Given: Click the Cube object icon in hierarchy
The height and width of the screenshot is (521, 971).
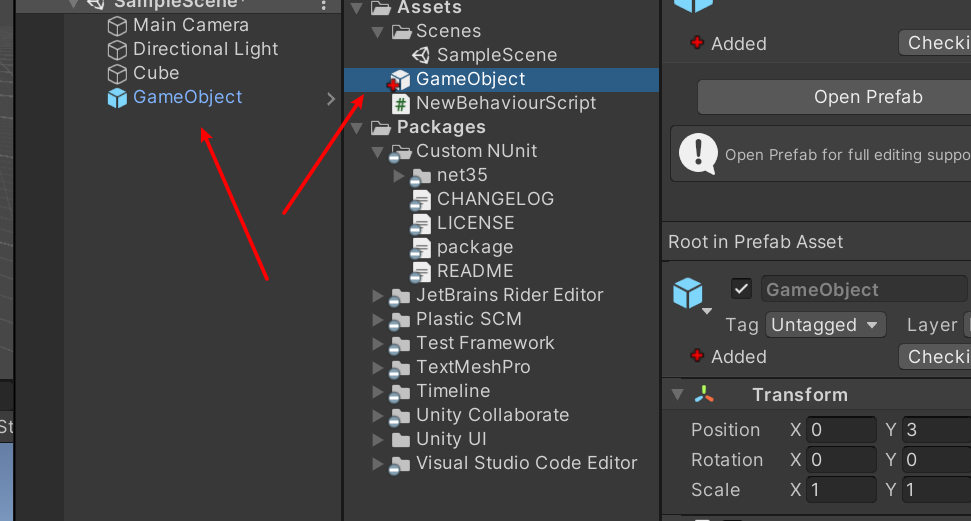Looking at the screenshot, I should (x=117, y=74).
